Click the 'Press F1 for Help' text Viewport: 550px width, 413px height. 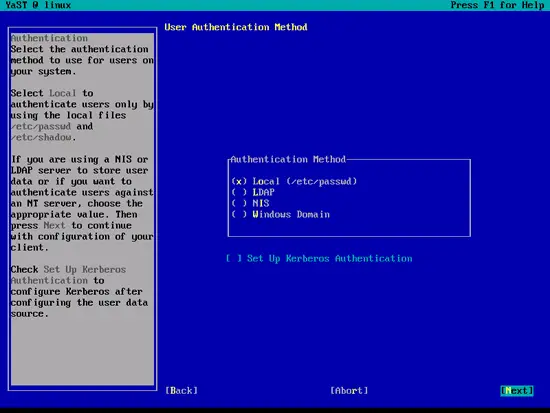point(497,5)
